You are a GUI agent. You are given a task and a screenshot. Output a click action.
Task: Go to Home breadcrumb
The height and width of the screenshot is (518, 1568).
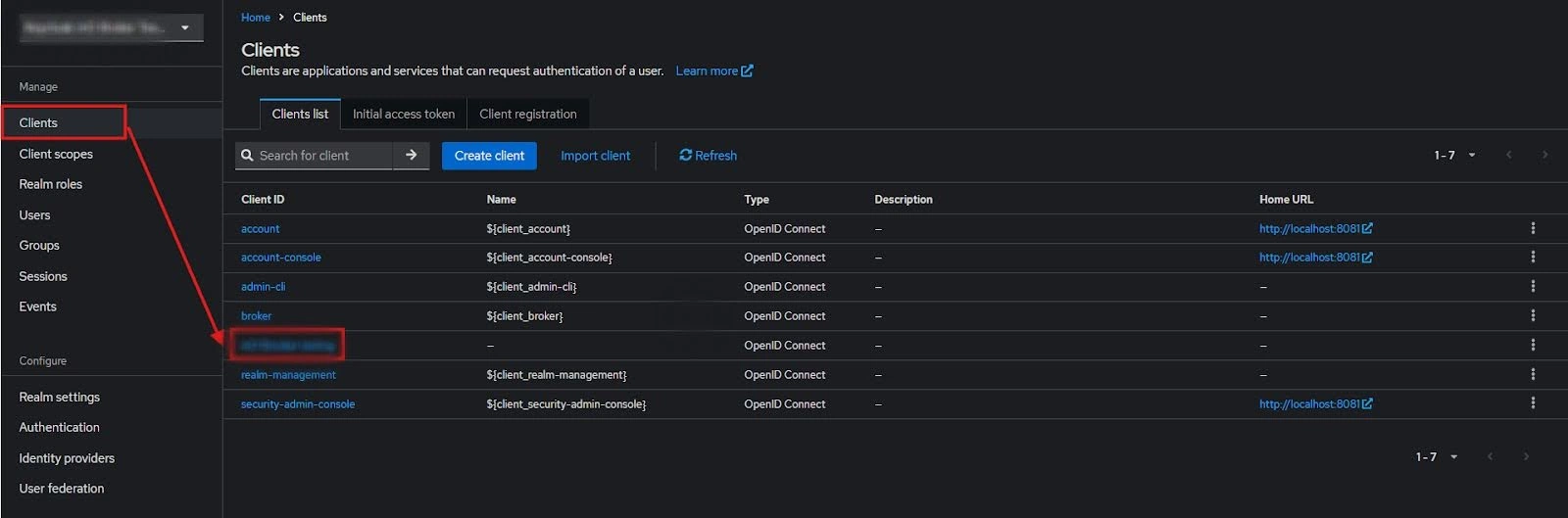pyautogui.click(x=256, y=17)
